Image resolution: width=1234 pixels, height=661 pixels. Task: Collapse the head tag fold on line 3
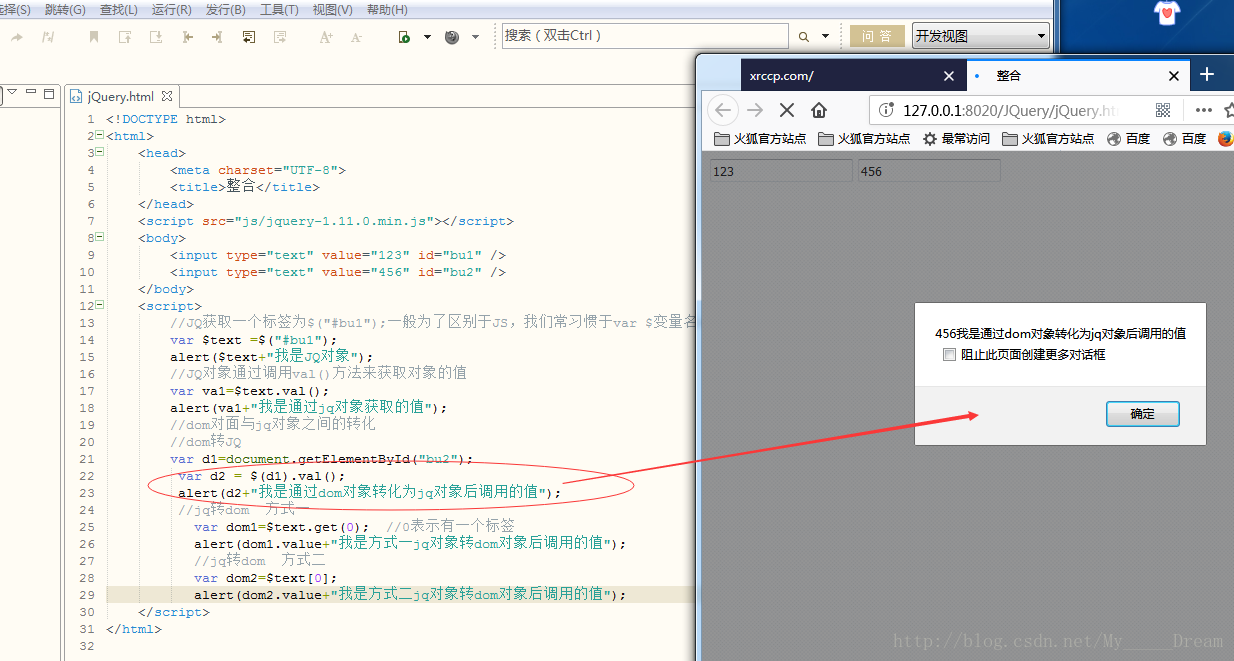100,153
